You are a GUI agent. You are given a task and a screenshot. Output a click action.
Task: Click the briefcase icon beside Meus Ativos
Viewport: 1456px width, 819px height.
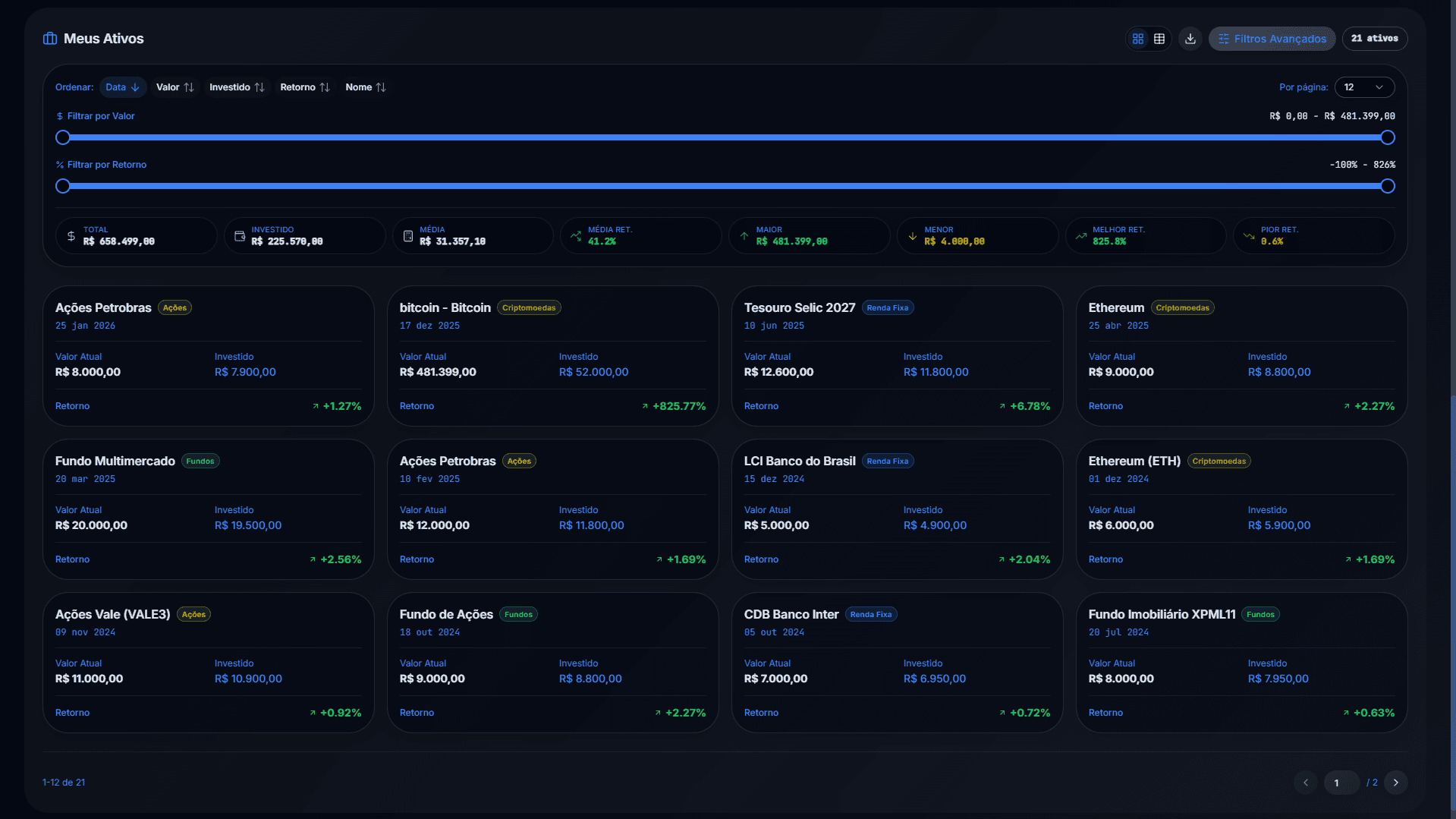(x=50, y=39)
